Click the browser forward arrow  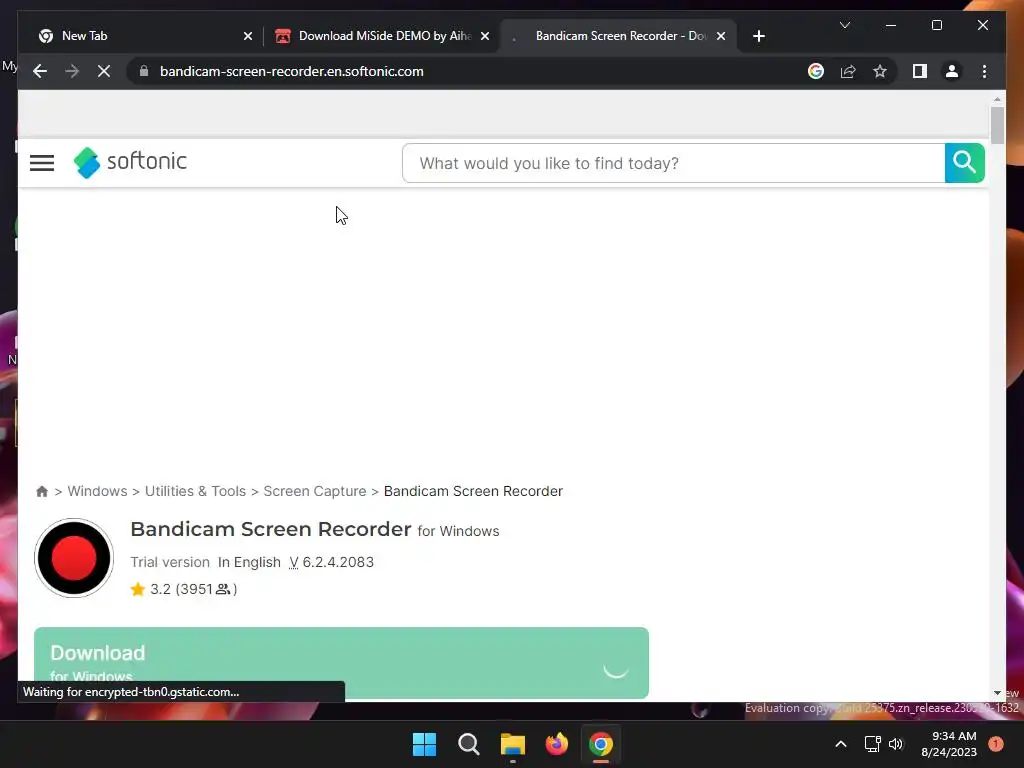(x=72, y=71)
